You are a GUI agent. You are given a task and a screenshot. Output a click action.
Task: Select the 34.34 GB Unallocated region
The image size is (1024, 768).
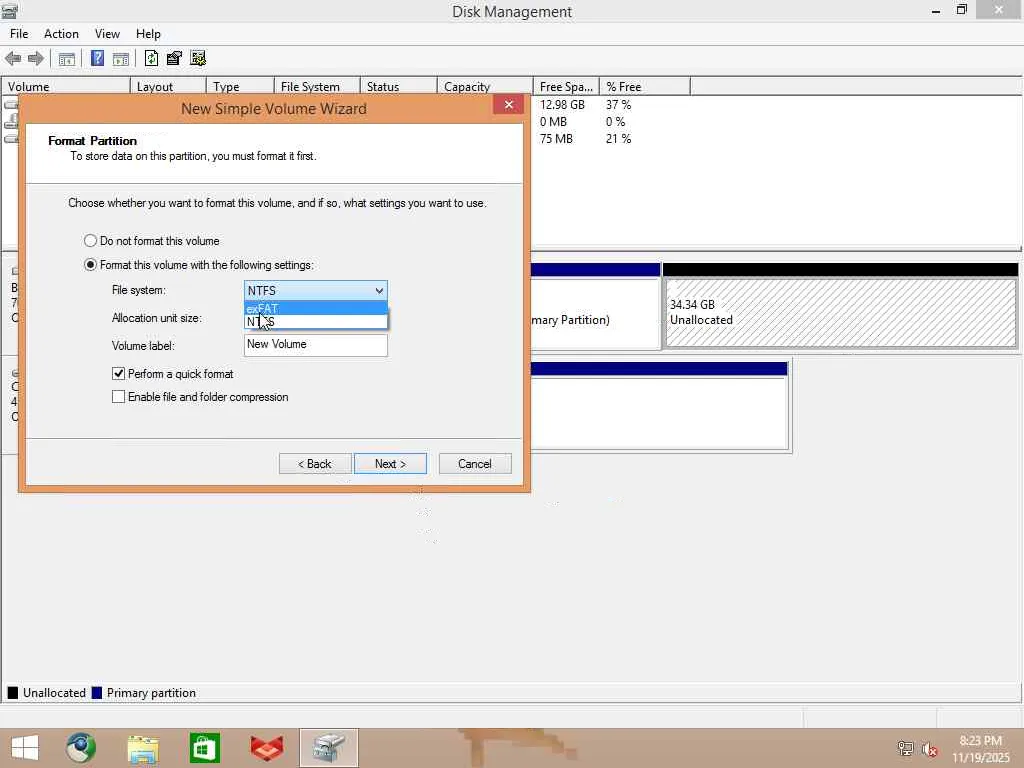(840, 313)
